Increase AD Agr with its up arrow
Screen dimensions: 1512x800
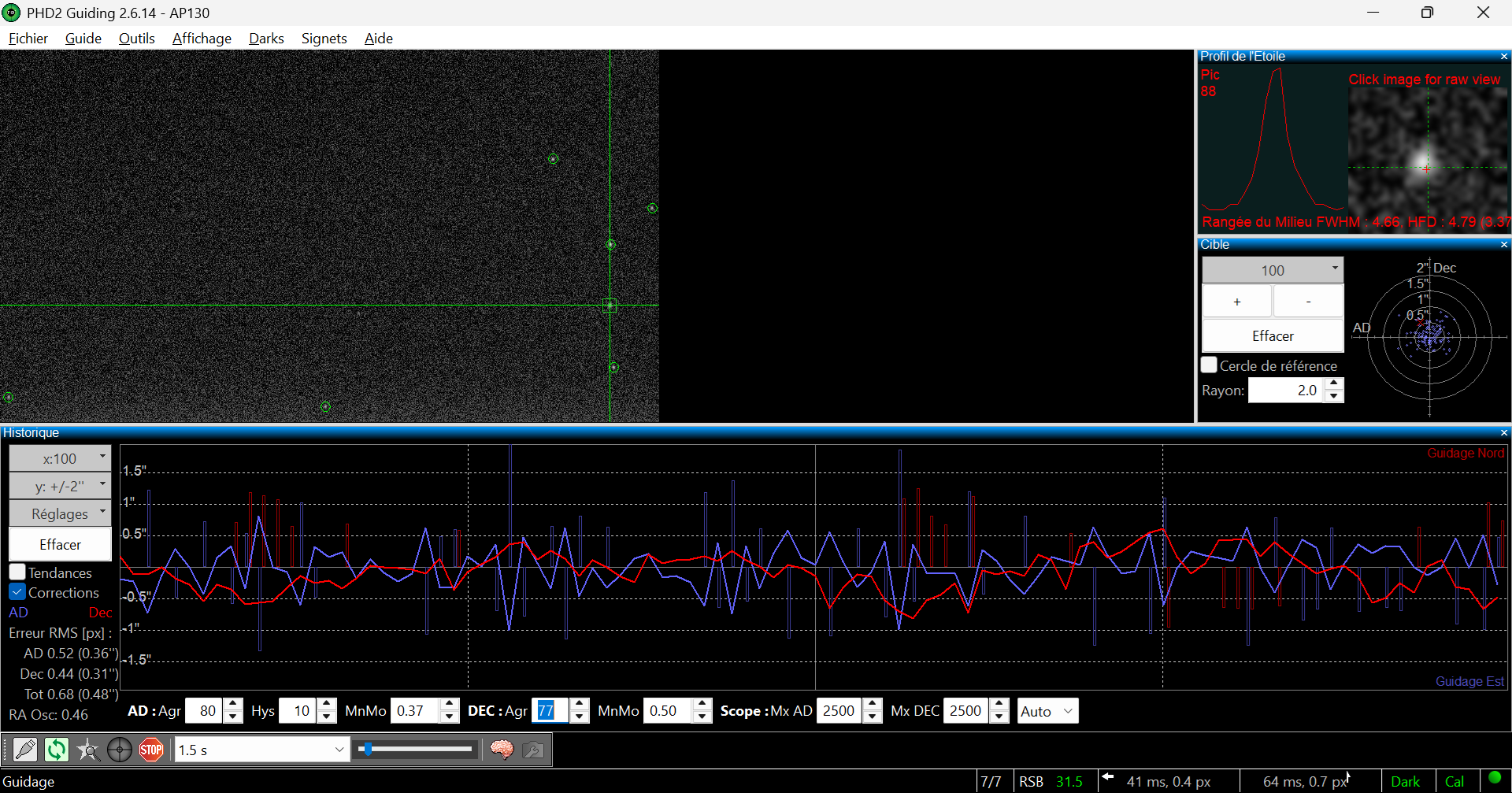coord(233,705)
